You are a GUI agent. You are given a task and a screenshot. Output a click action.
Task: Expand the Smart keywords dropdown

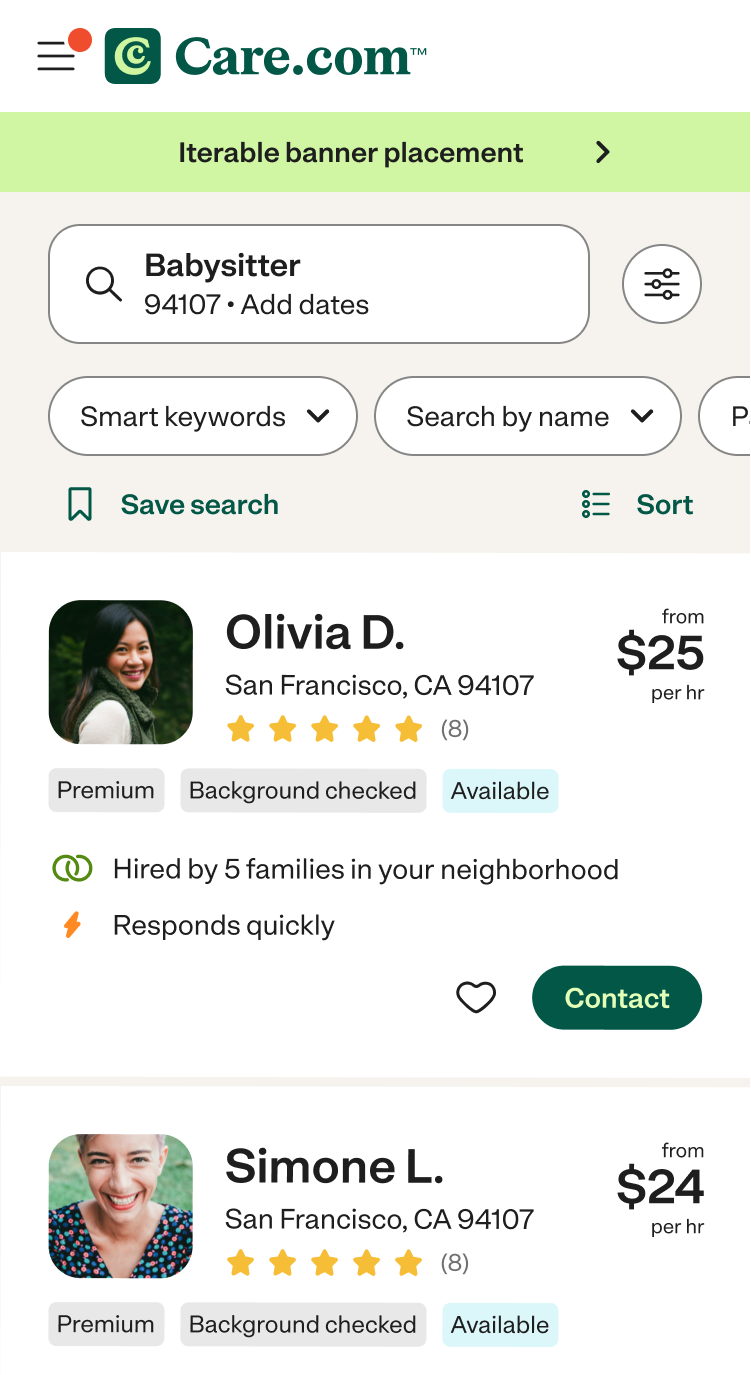point(203,416)
